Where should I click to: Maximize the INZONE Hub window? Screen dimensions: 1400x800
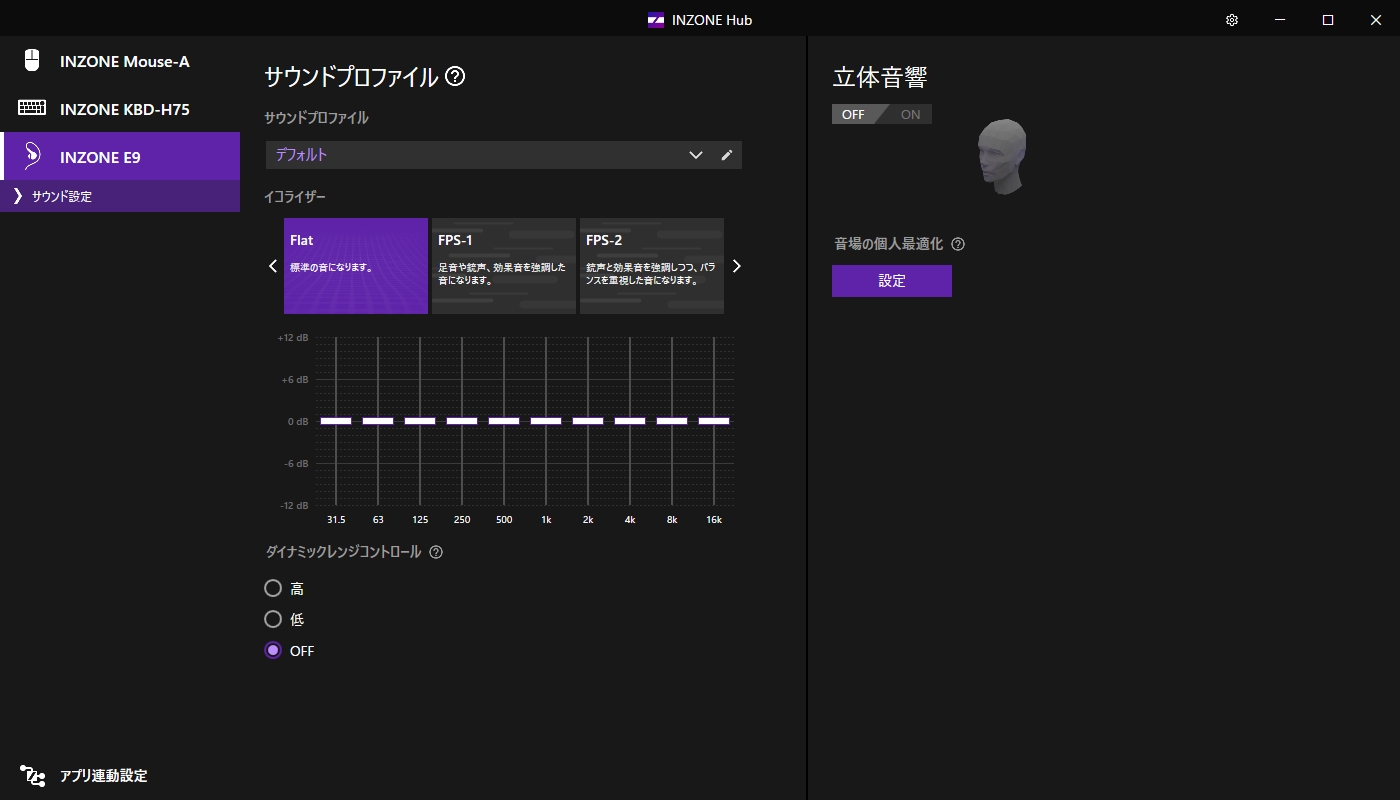click(1328, 20)
